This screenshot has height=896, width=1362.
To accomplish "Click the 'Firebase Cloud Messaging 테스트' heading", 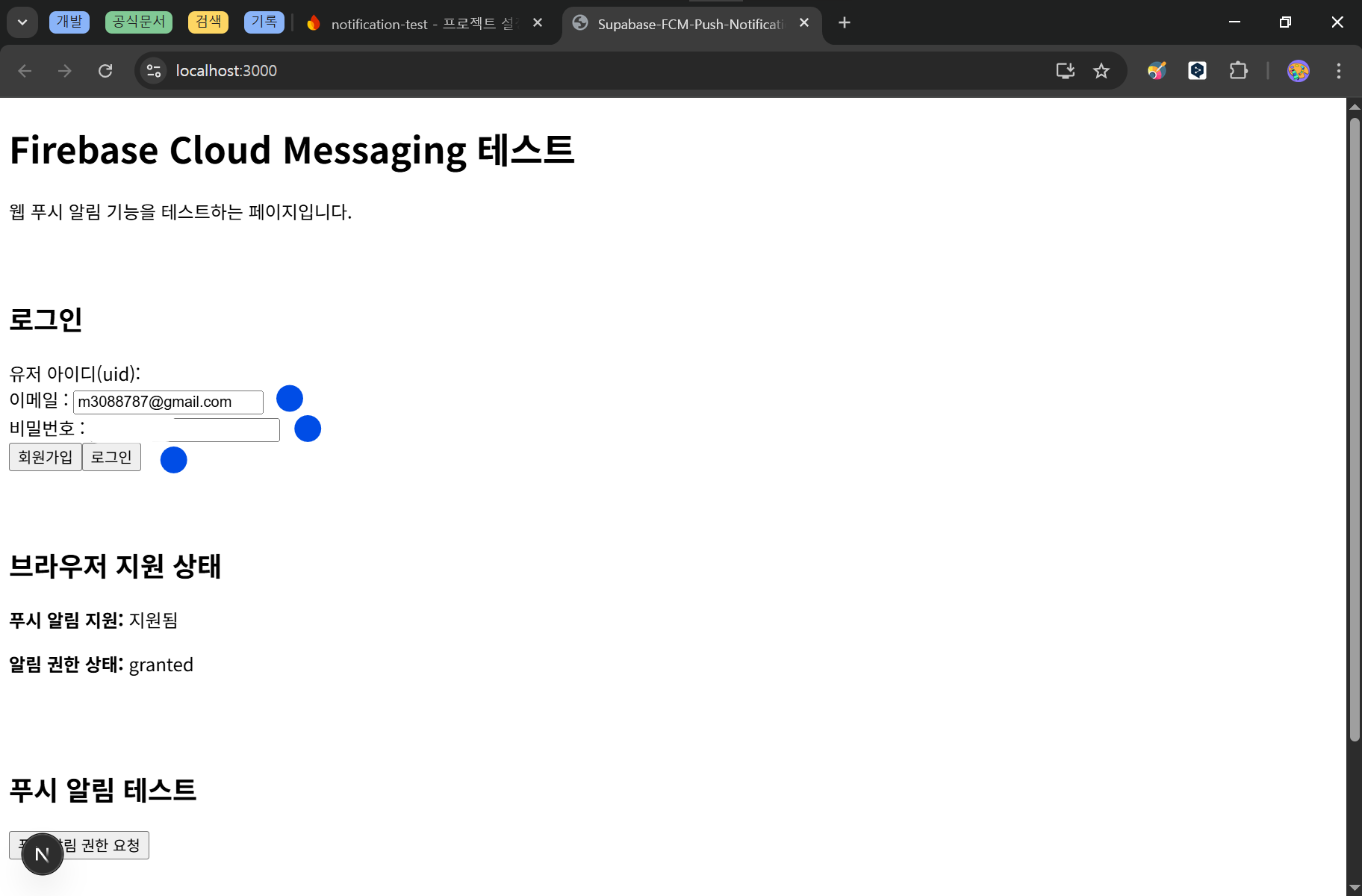I will (x=292, y=152).
